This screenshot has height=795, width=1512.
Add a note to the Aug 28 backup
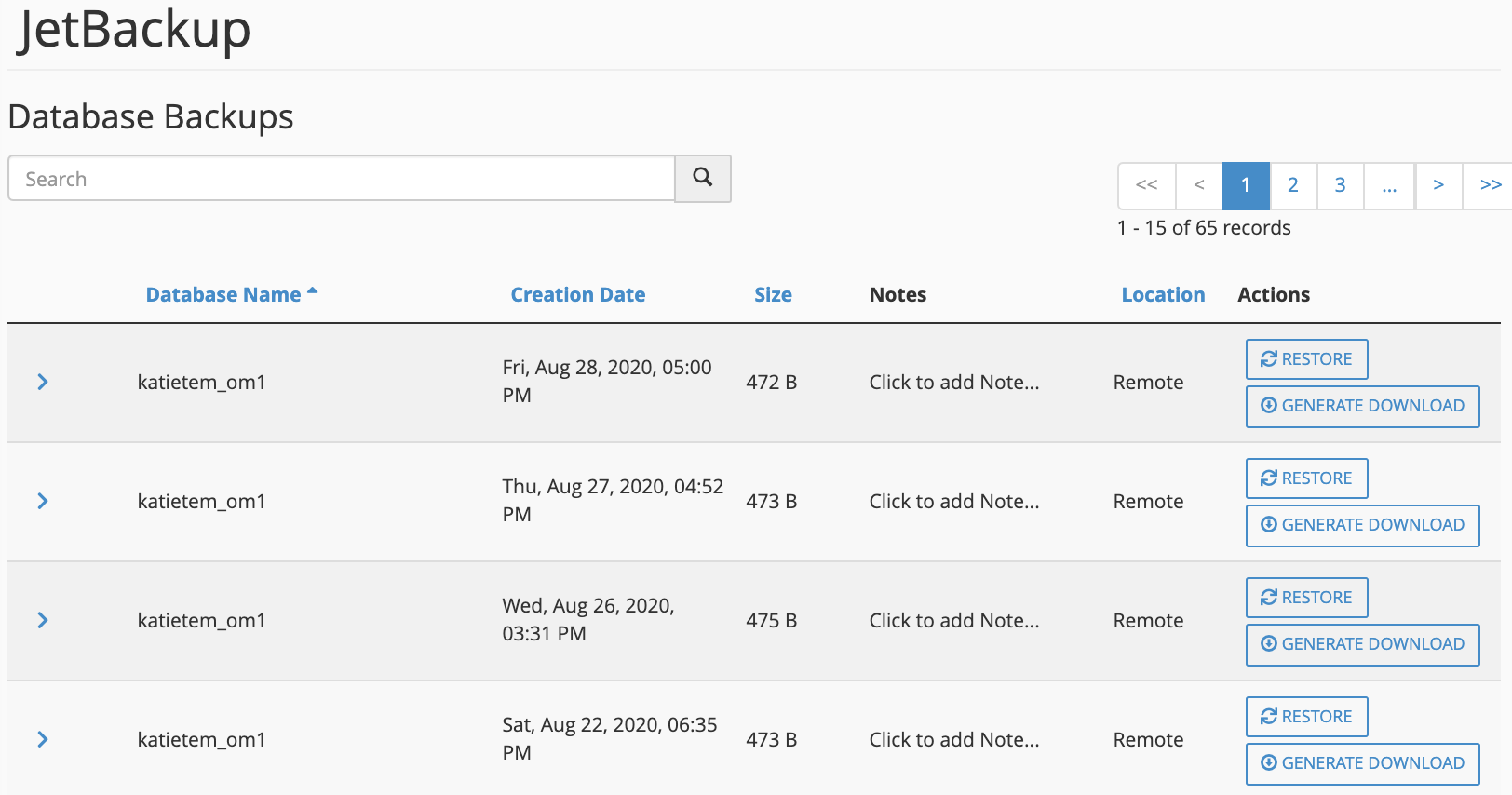point(954,382)
